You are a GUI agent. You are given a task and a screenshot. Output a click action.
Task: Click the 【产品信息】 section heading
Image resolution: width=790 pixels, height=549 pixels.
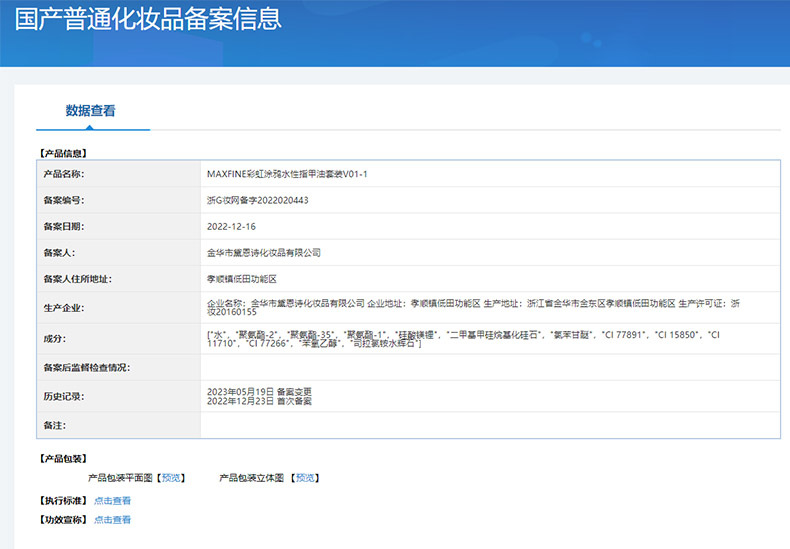tap(64, 153)
